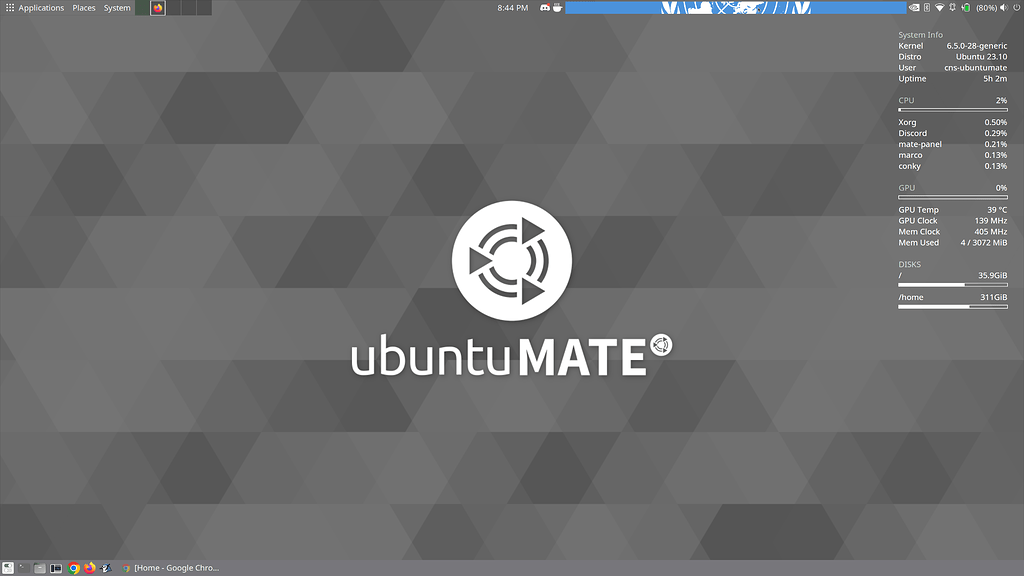This screenshot has height=576, width=1024.
Task: Click the GPU Temp 39 °C reading
Action: 953,210
